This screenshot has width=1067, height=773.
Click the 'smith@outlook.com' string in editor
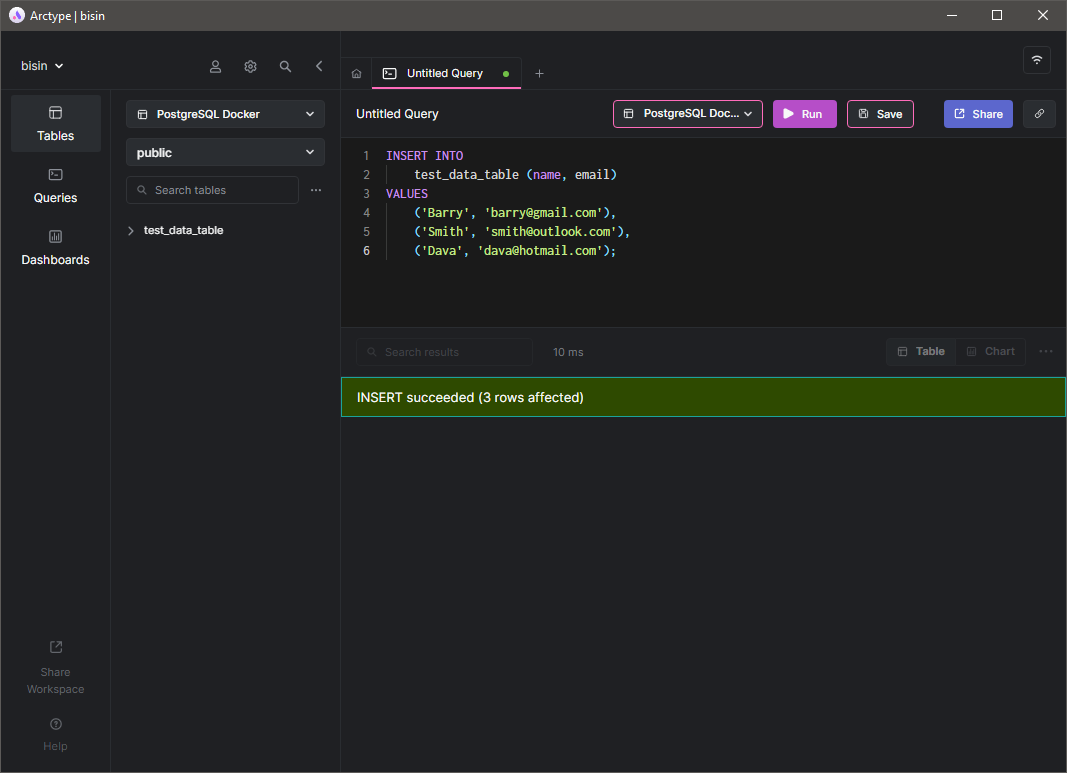tap(551, 232)
